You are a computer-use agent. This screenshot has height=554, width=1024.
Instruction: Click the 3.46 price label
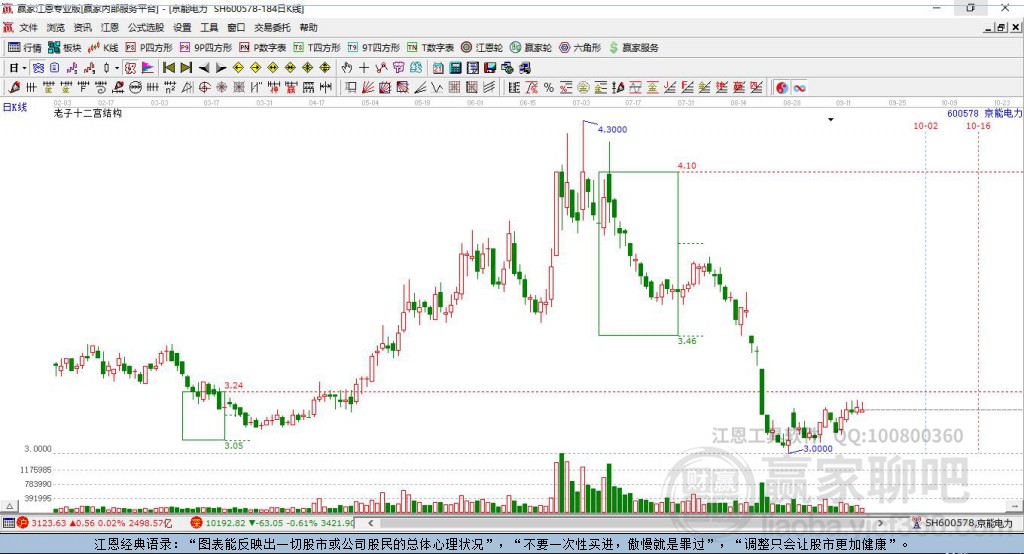point(687,340)
